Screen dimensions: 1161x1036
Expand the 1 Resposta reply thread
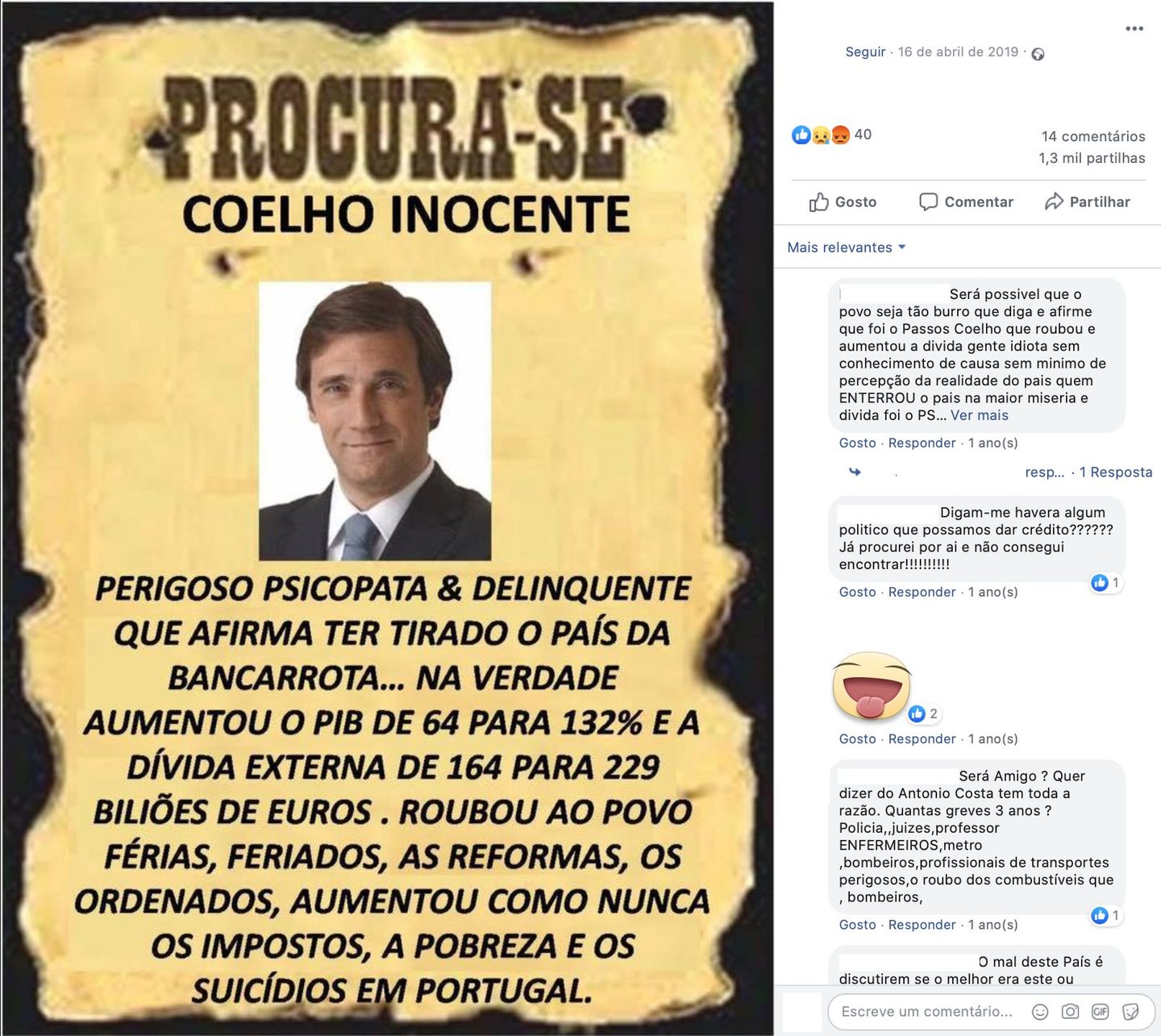point(1116,472)
